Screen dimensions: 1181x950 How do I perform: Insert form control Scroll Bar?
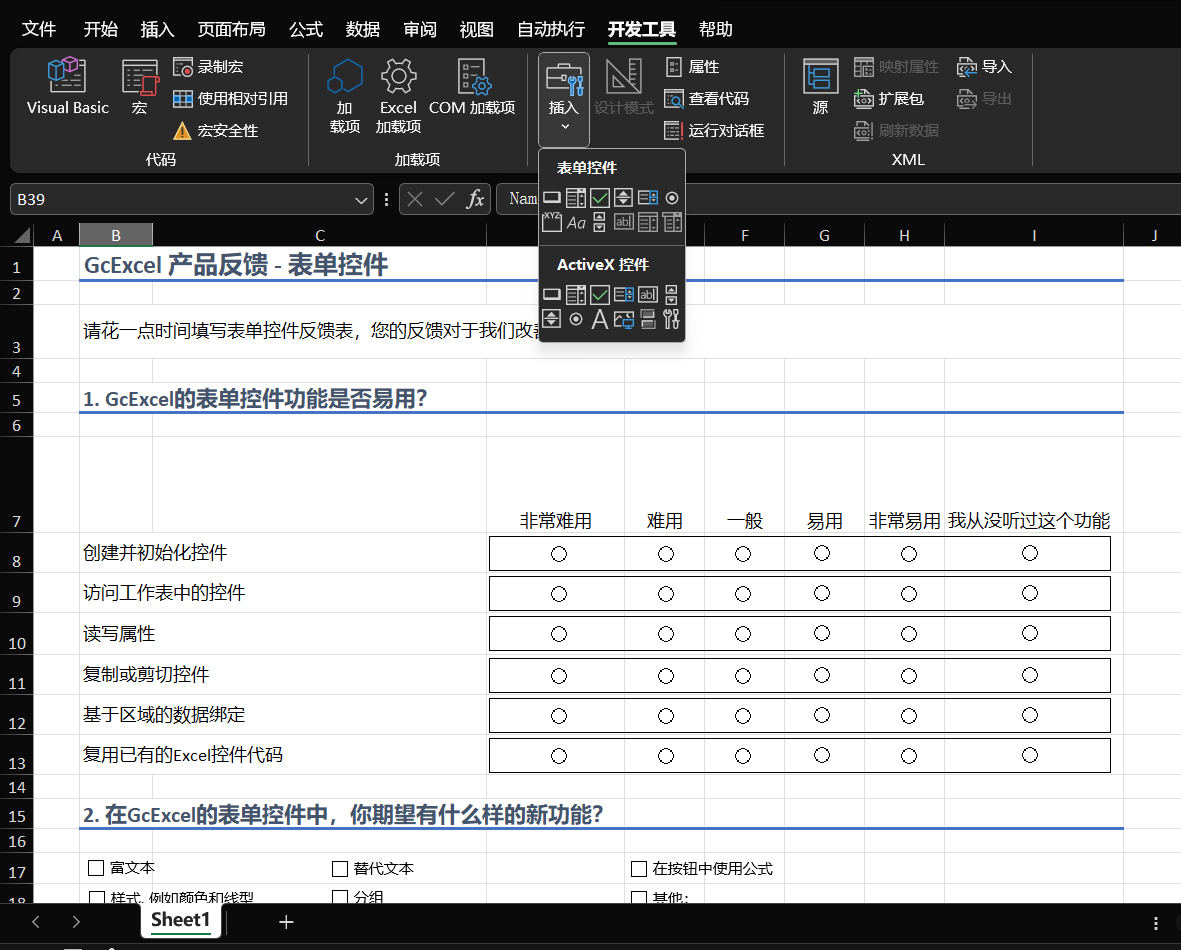[600, 222]
